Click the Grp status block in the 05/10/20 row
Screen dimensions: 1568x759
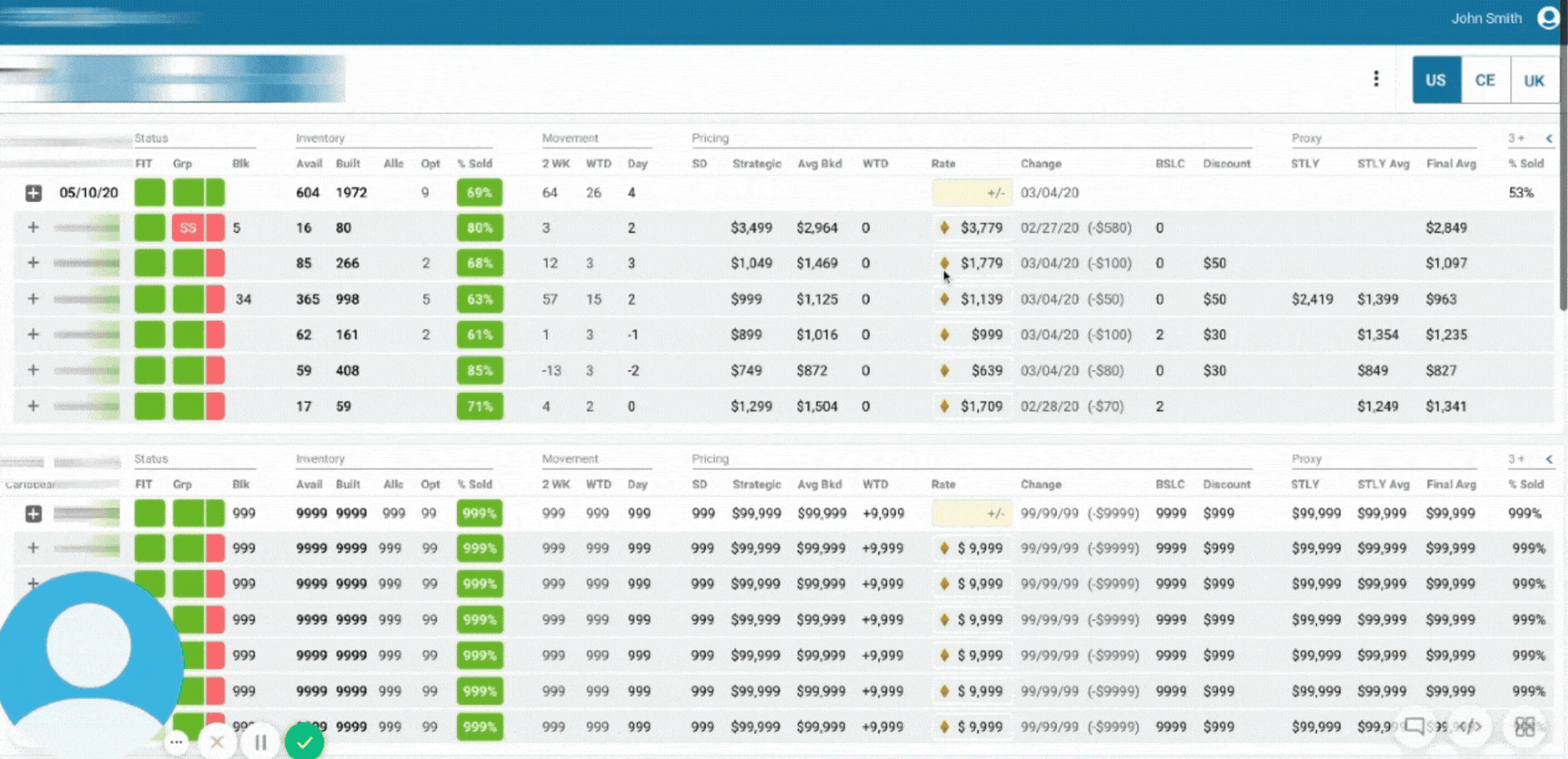pos(199,193)
